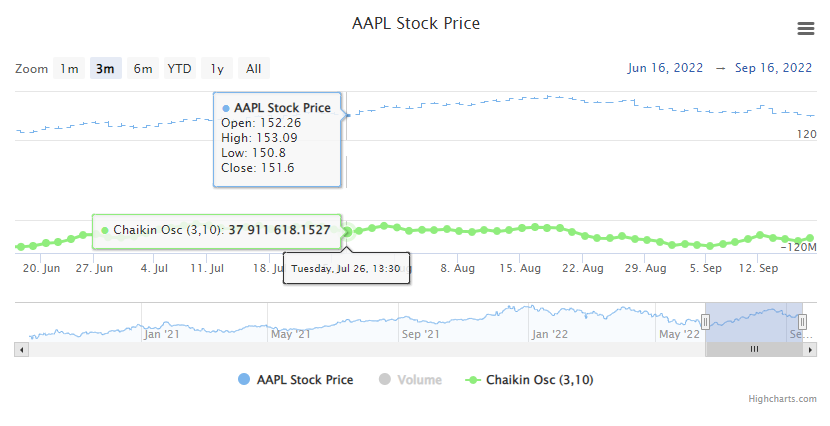Open the chart context menu hamburger icon

click(x=806, y=29)
